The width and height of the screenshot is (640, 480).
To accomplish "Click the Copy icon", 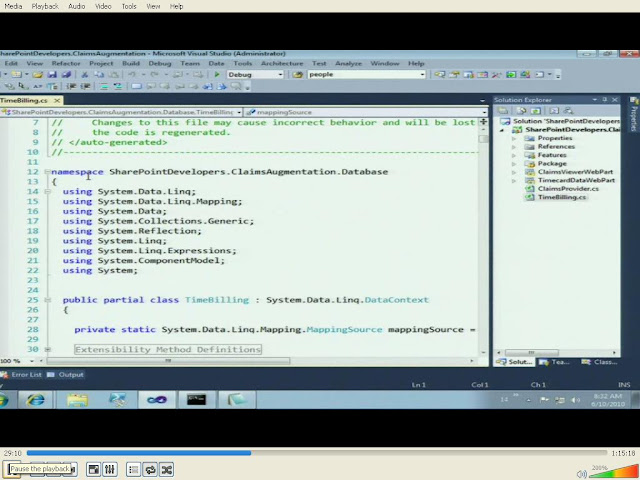I will [99, 74].
